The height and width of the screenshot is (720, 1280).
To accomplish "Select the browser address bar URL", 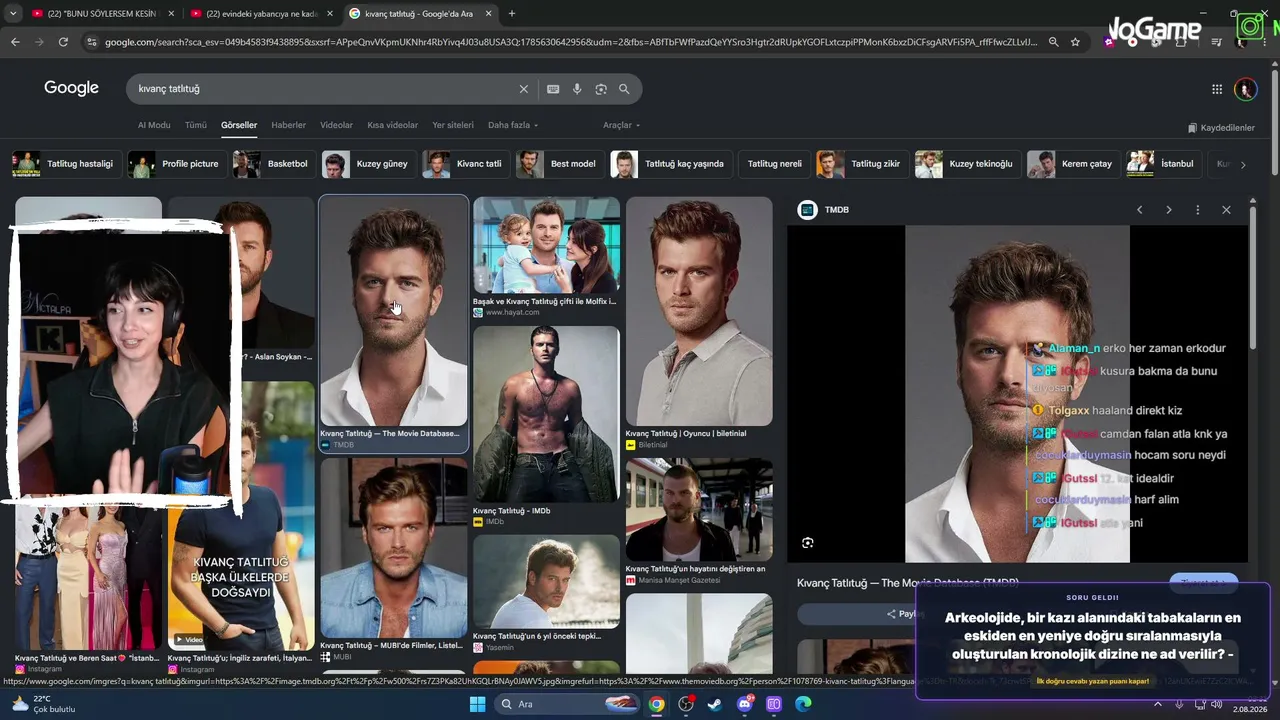I will pyautogui.click(x=570, y=42).
